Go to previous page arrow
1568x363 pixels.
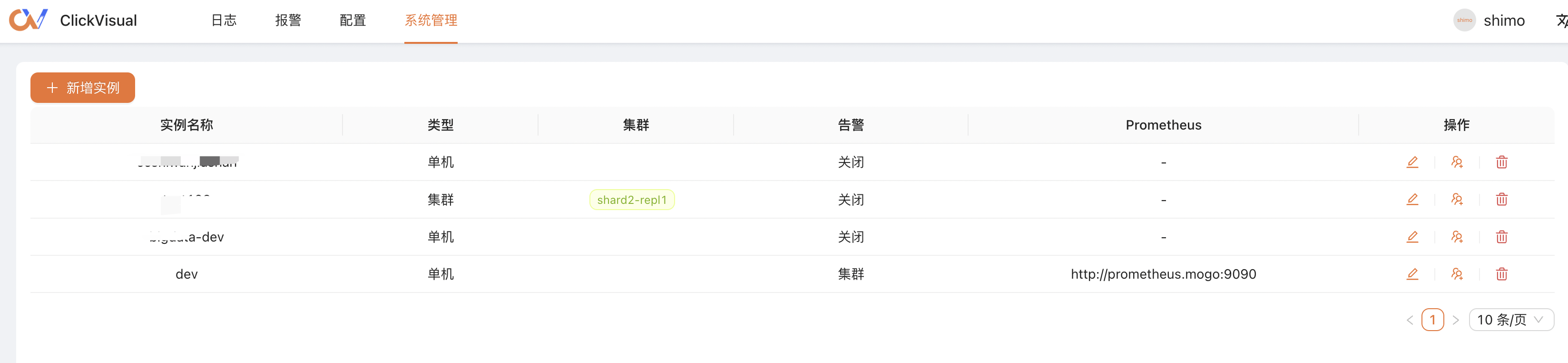click(1410, 320)
